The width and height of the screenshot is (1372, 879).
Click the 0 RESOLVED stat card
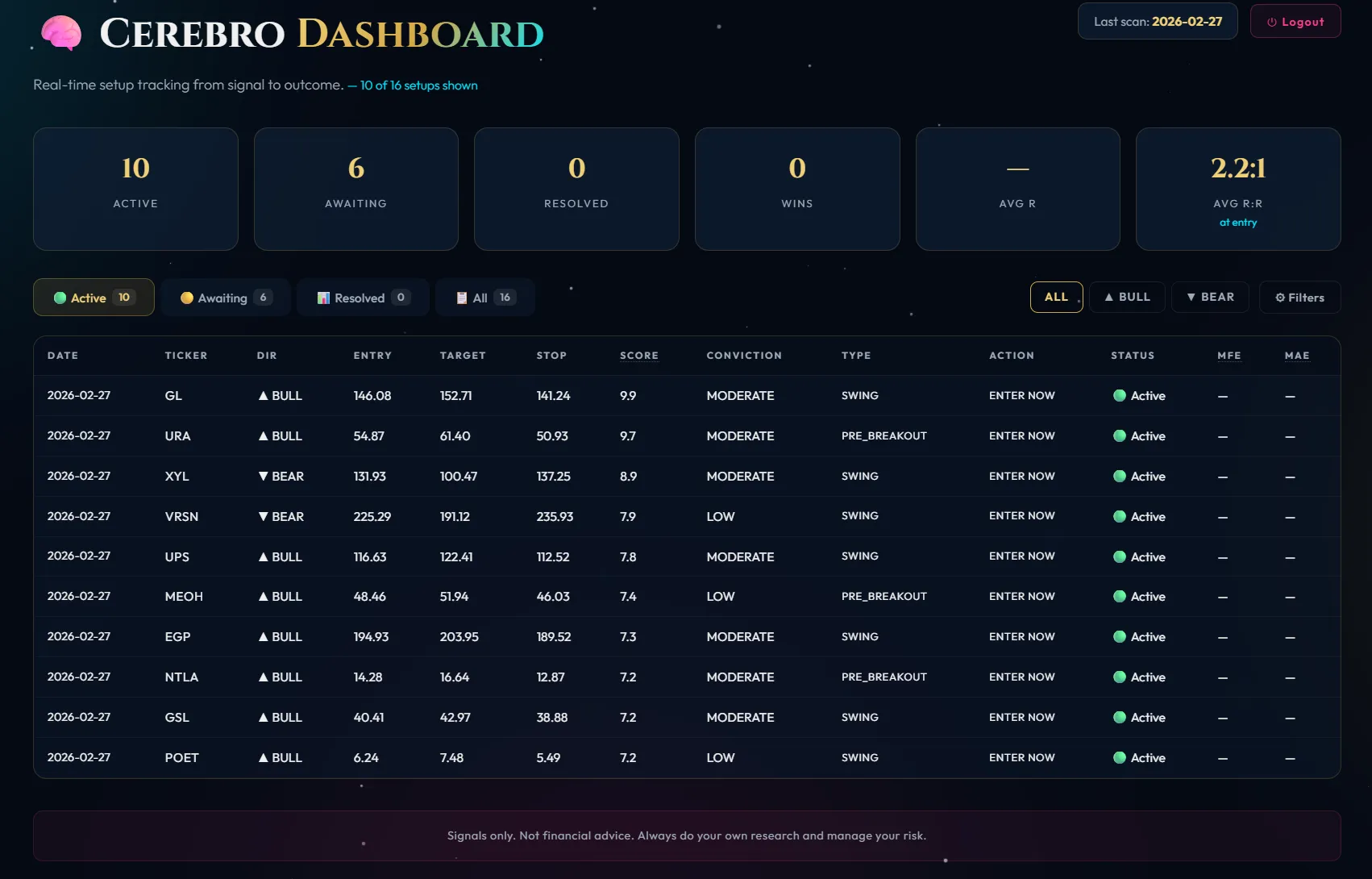tap(576, 189)
